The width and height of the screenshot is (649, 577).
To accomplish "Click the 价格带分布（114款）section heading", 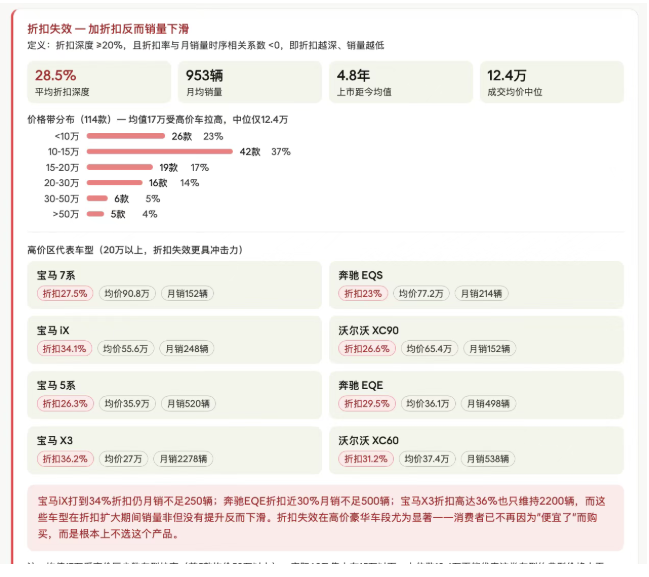I will 158,120.
